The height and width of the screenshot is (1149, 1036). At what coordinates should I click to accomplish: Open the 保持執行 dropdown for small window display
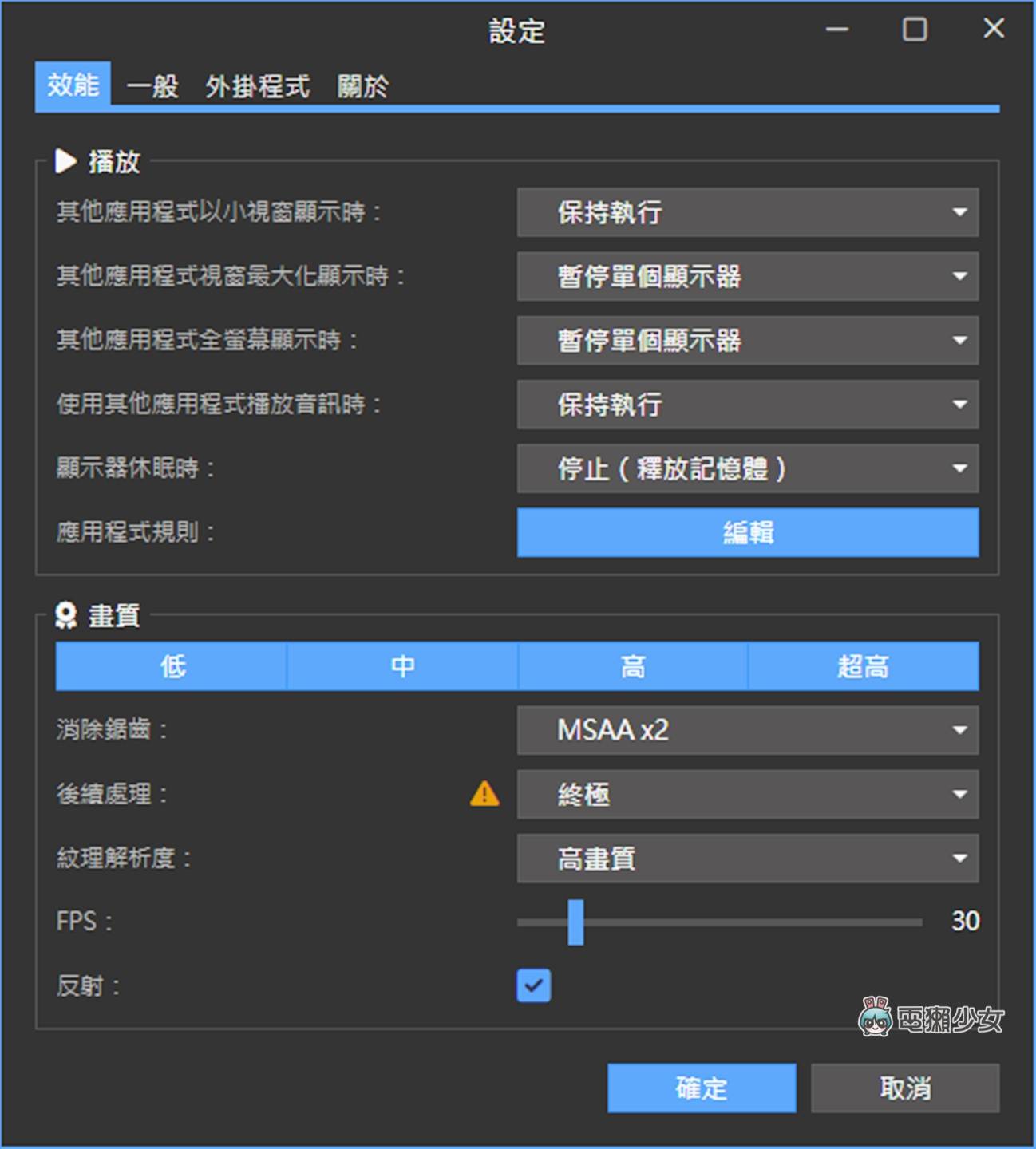point(748,213)
